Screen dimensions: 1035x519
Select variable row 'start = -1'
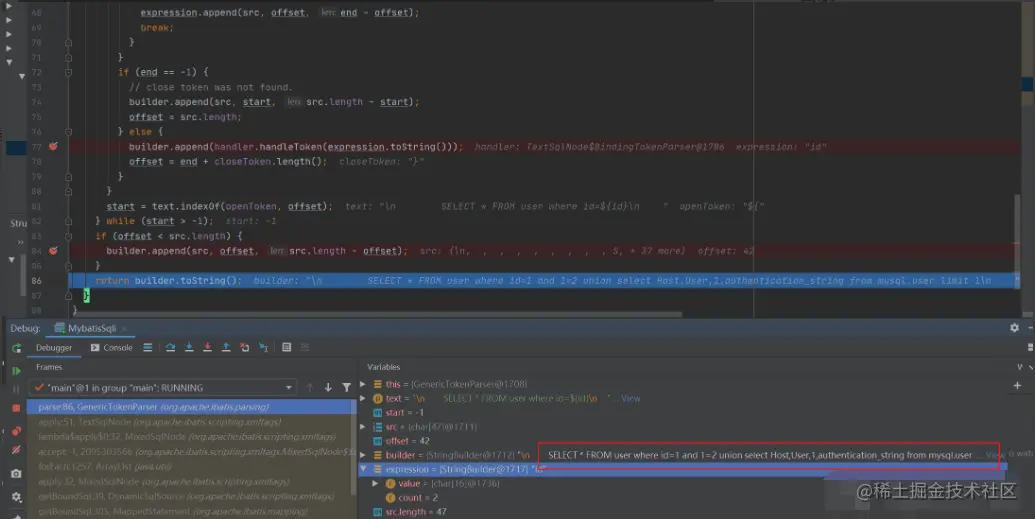point(683,413)
